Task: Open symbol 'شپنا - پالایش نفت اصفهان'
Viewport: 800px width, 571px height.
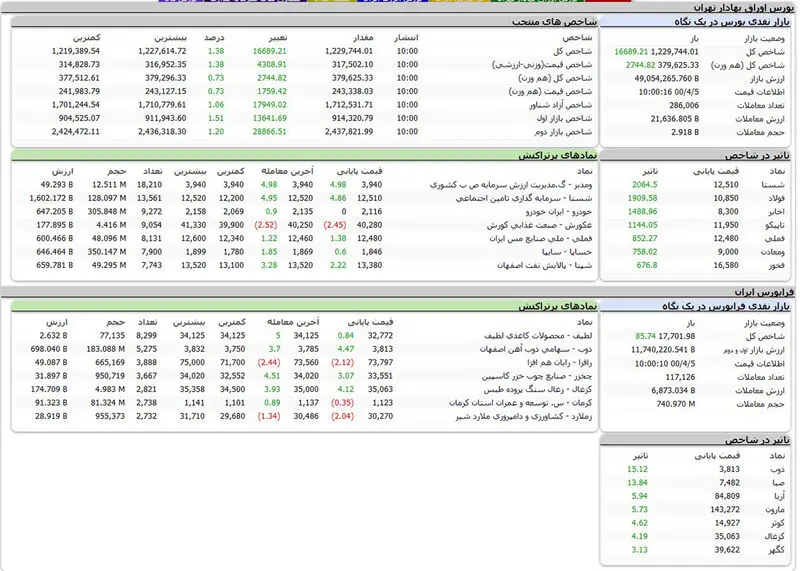Action: click(544, 265)
